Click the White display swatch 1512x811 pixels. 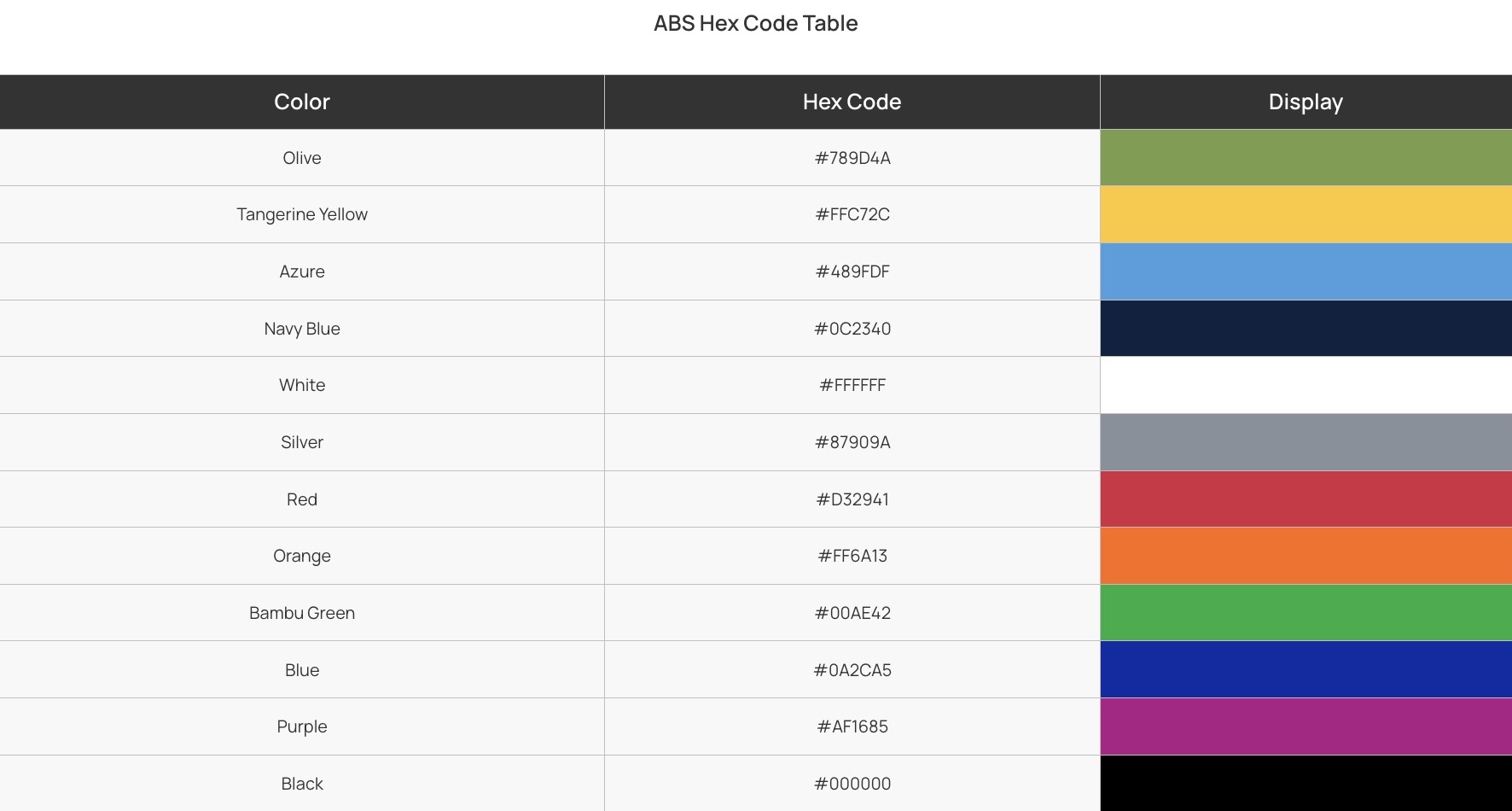coord(1306,385)
